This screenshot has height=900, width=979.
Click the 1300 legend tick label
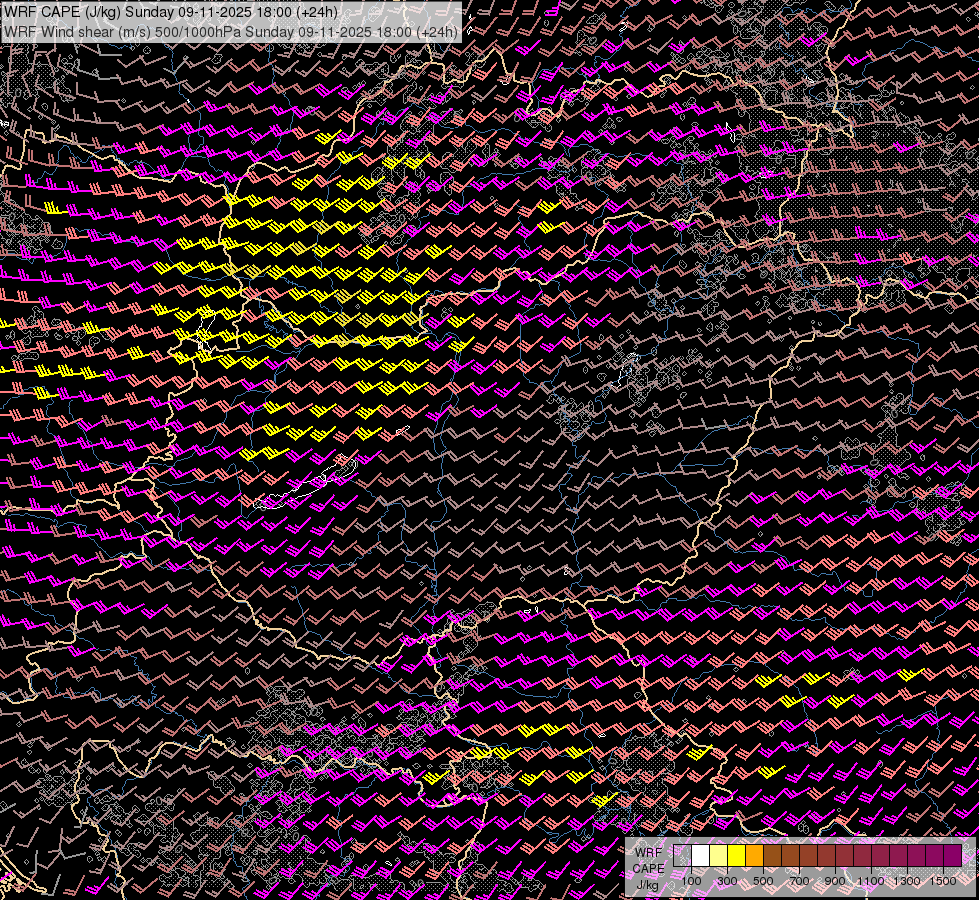tap(907, 881)
